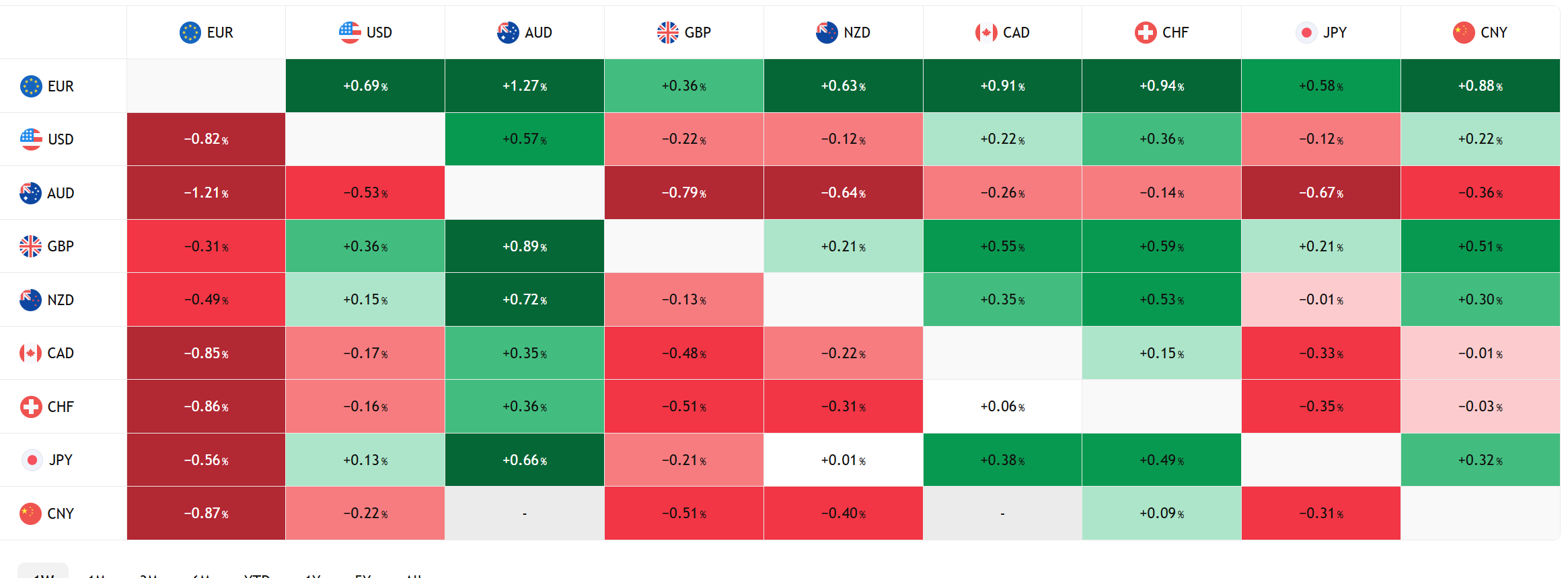The height and width of the screenshot is (578, 1568).
Task: Click the CNY flag in the column header
Action: (x=1464, y=32)
